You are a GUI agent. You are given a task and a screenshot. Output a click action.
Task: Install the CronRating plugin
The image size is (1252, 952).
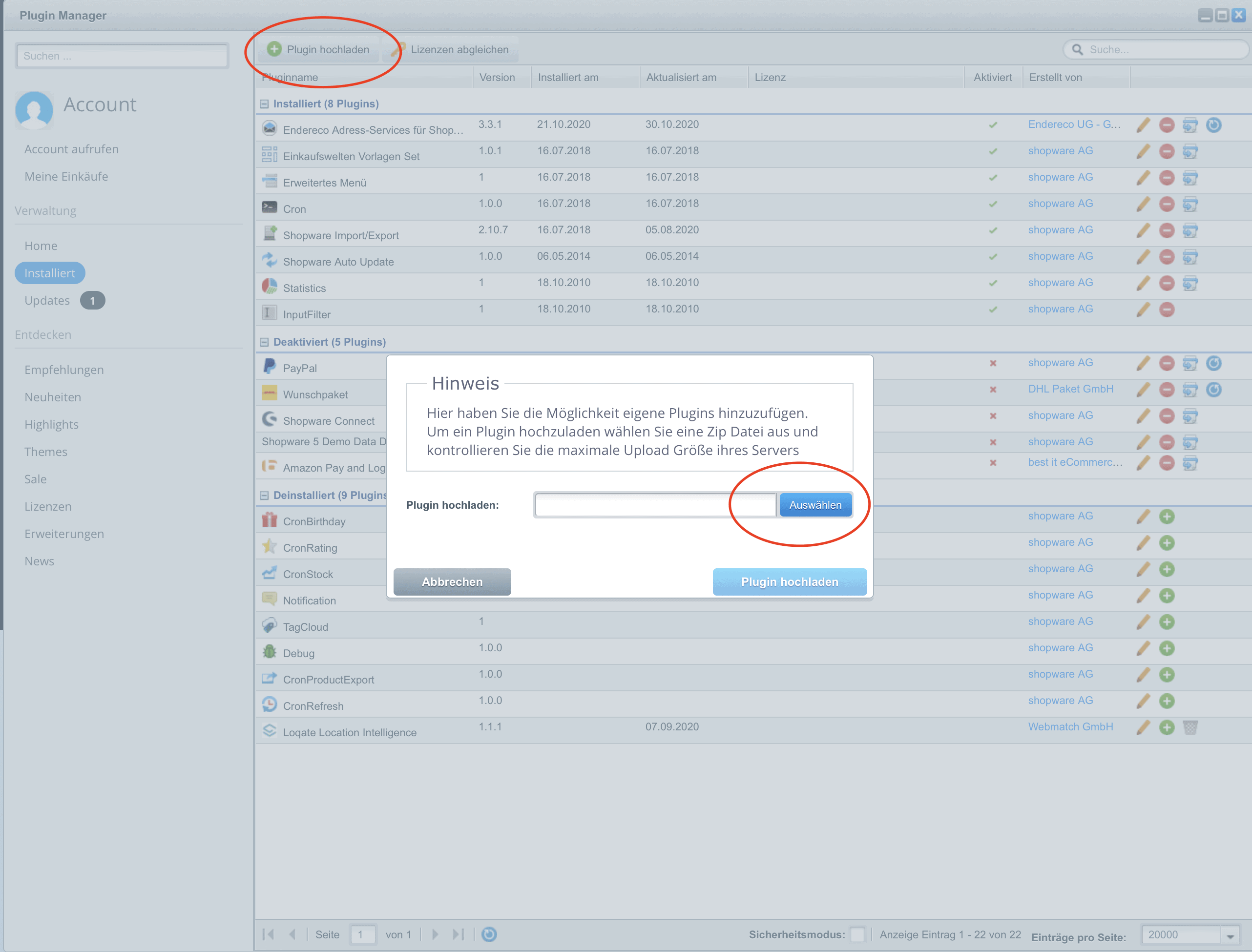(x=1167, y=543)
